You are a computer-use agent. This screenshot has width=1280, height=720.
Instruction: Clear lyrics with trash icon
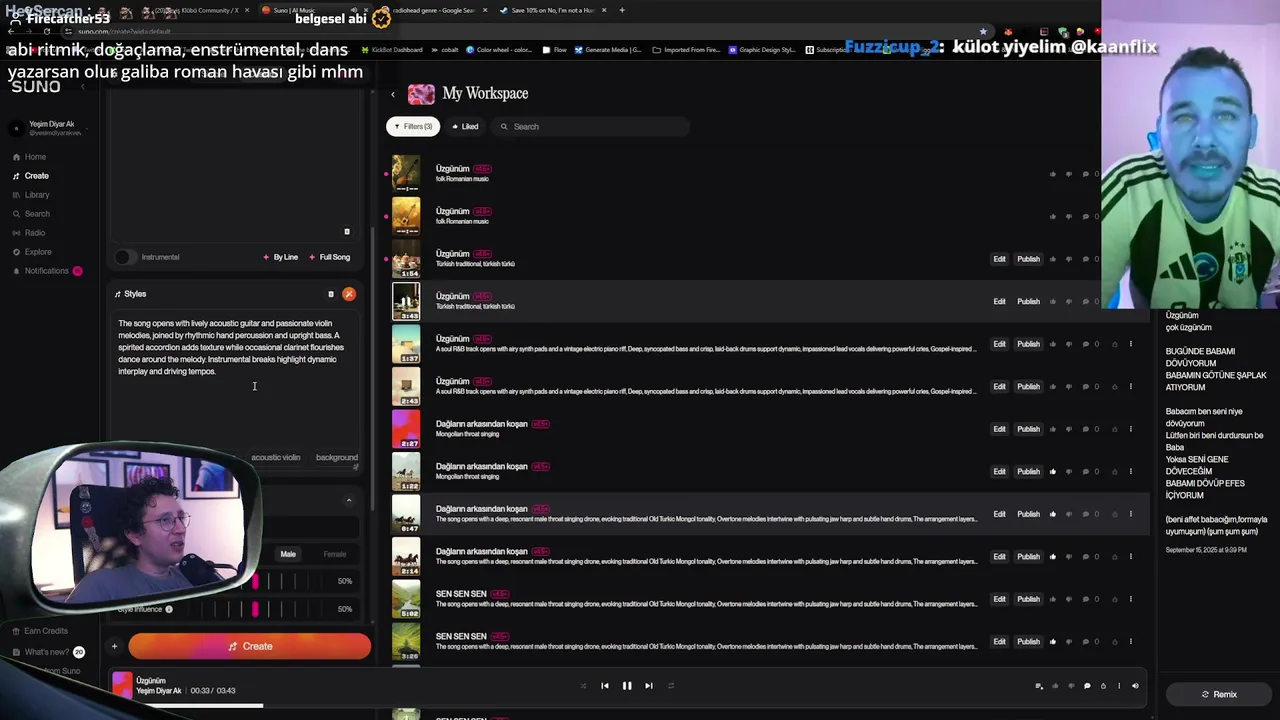click(347, 232)
